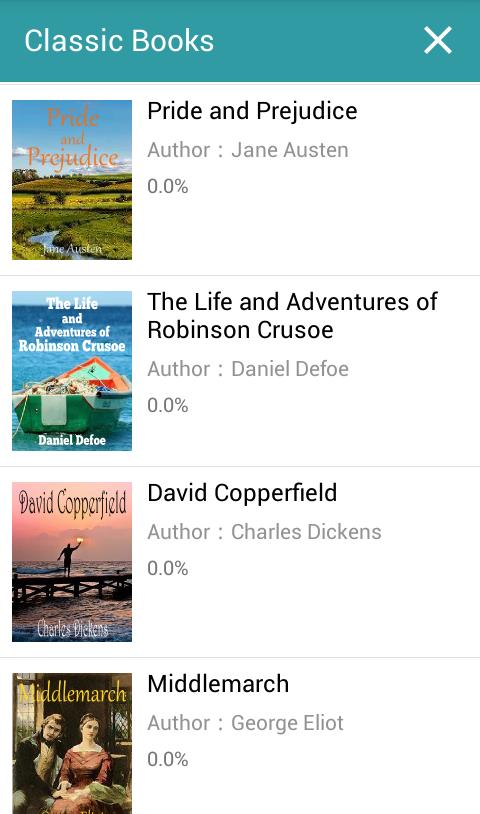Close the Classic Books screen
Viewport: 480px width, 814px height.
click(x=437, y=40)
